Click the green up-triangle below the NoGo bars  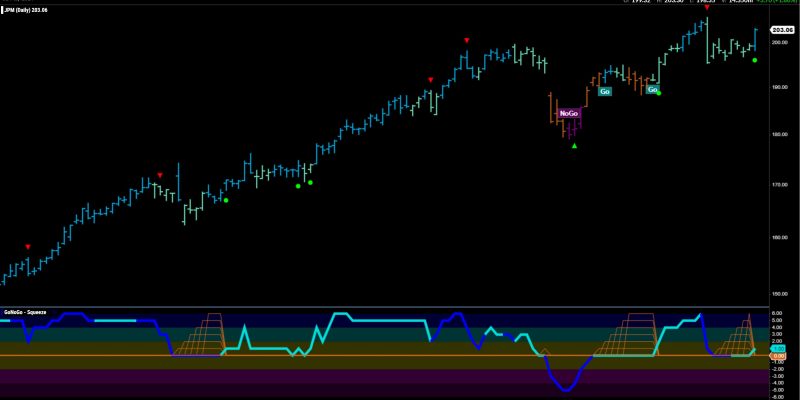coord(574,146)
